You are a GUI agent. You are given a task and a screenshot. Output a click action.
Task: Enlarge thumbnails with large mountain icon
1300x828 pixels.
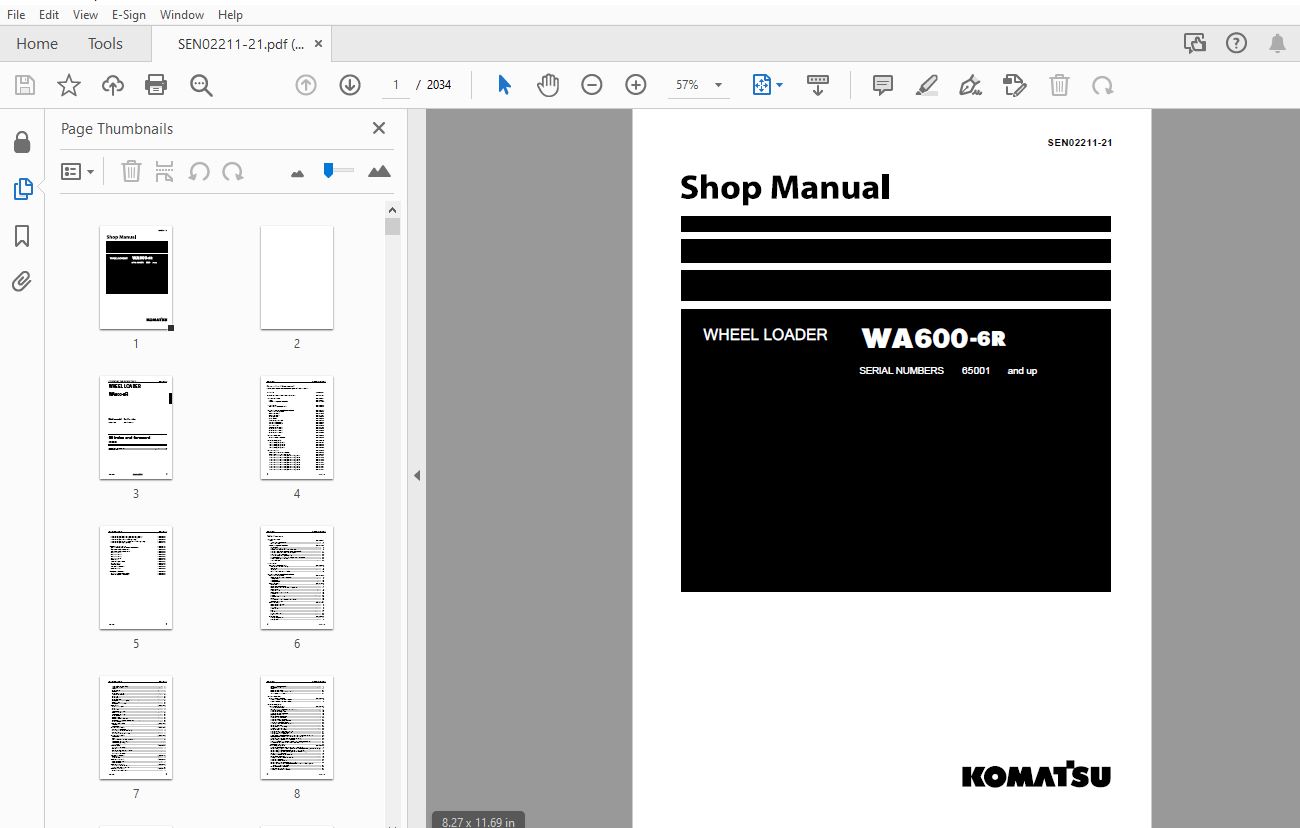(379, 171)
